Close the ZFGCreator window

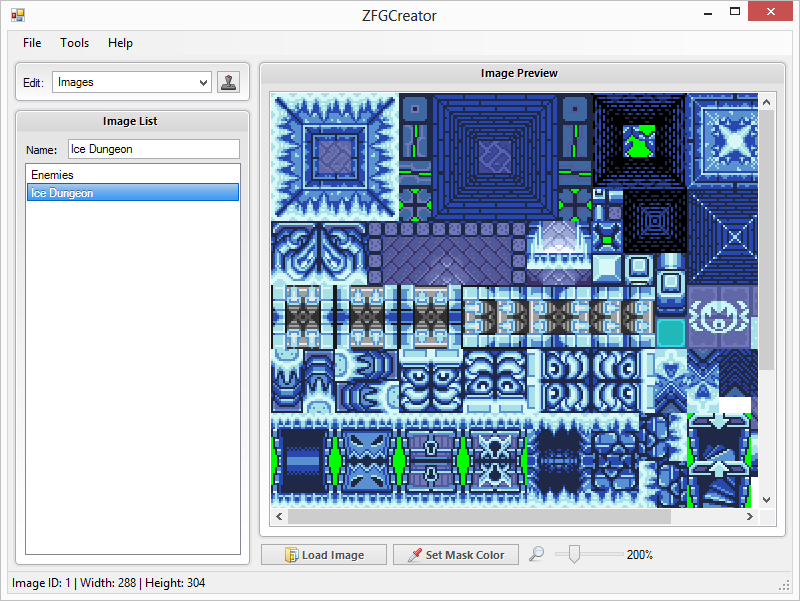click(770, 11)
